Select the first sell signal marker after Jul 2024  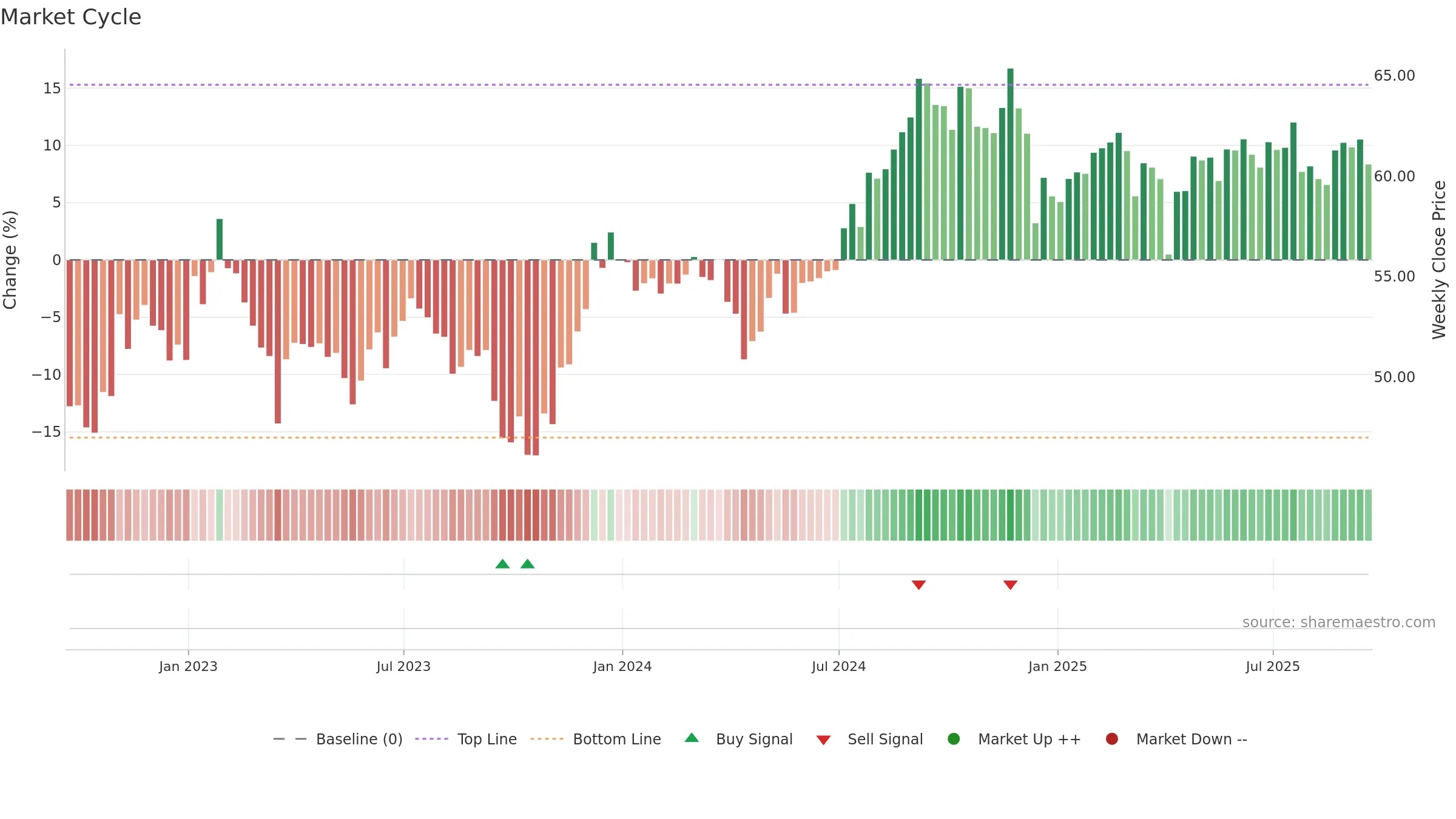(x=918, y=585)
